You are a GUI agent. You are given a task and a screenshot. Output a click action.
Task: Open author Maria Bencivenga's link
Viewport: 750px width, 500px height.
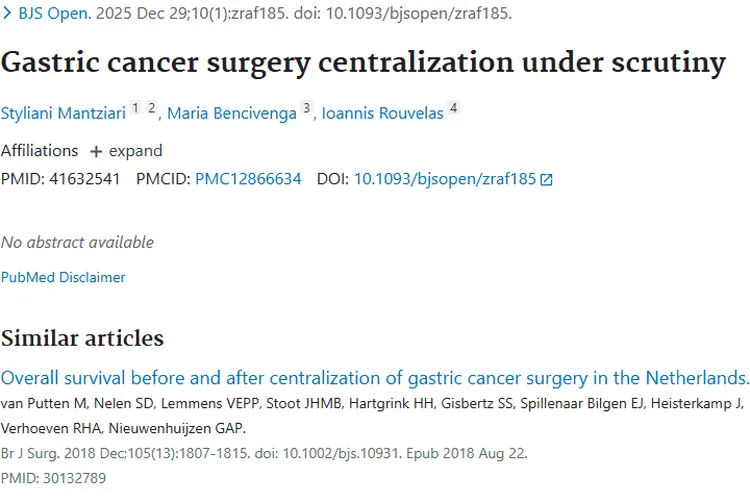point(231,113)
